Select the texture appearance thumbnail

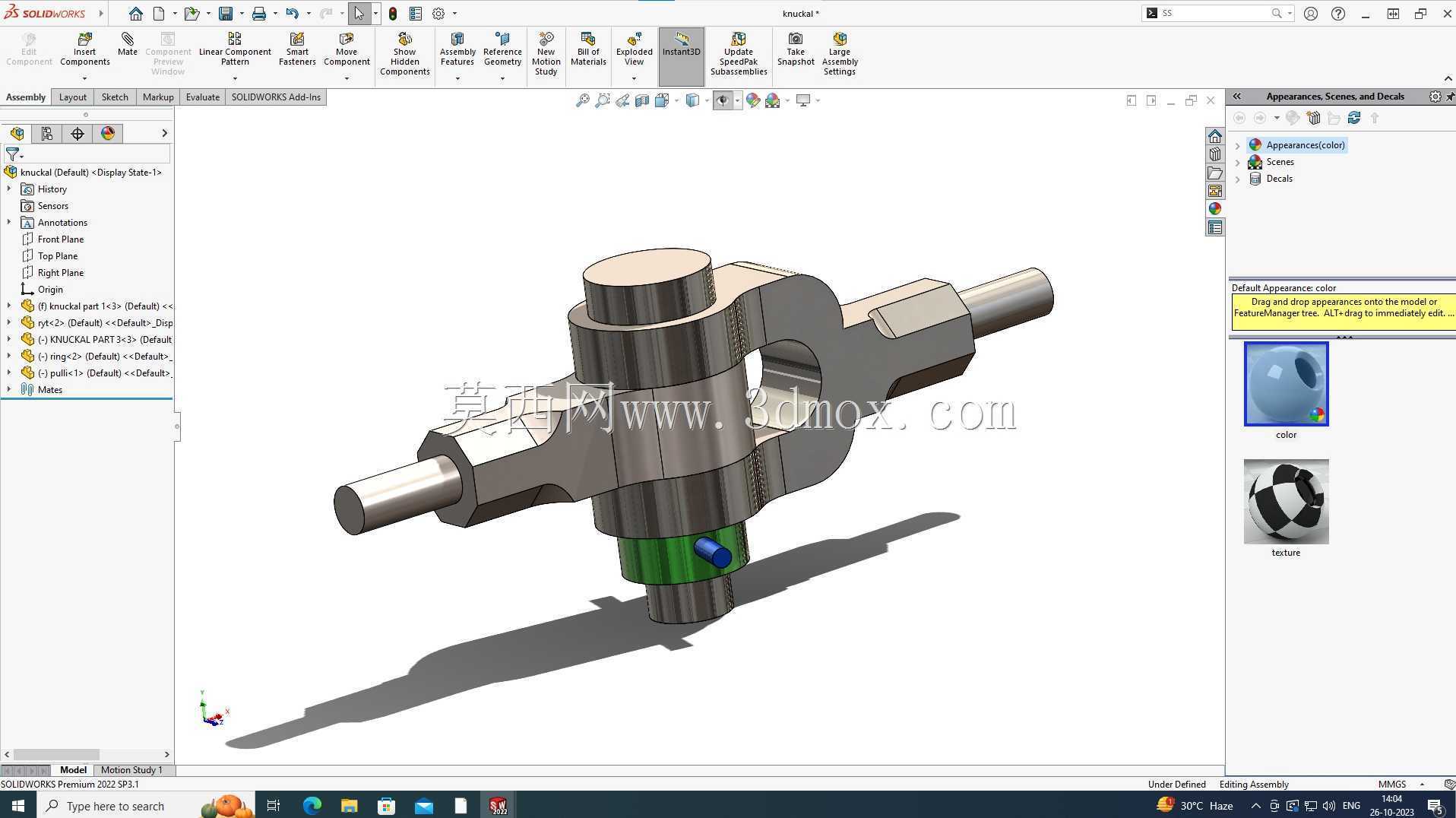(x=1286, y=502)
